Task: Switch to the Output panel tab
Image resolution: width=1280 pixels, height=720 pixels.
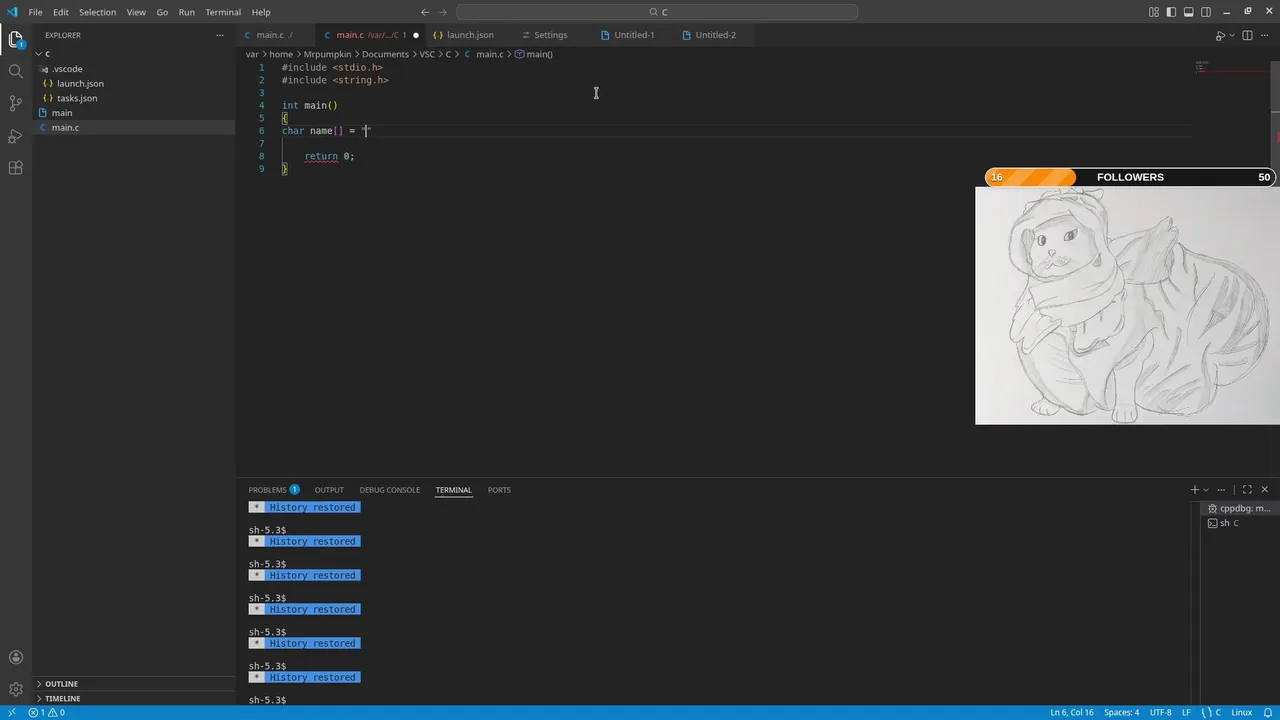Action: point(329,490)
